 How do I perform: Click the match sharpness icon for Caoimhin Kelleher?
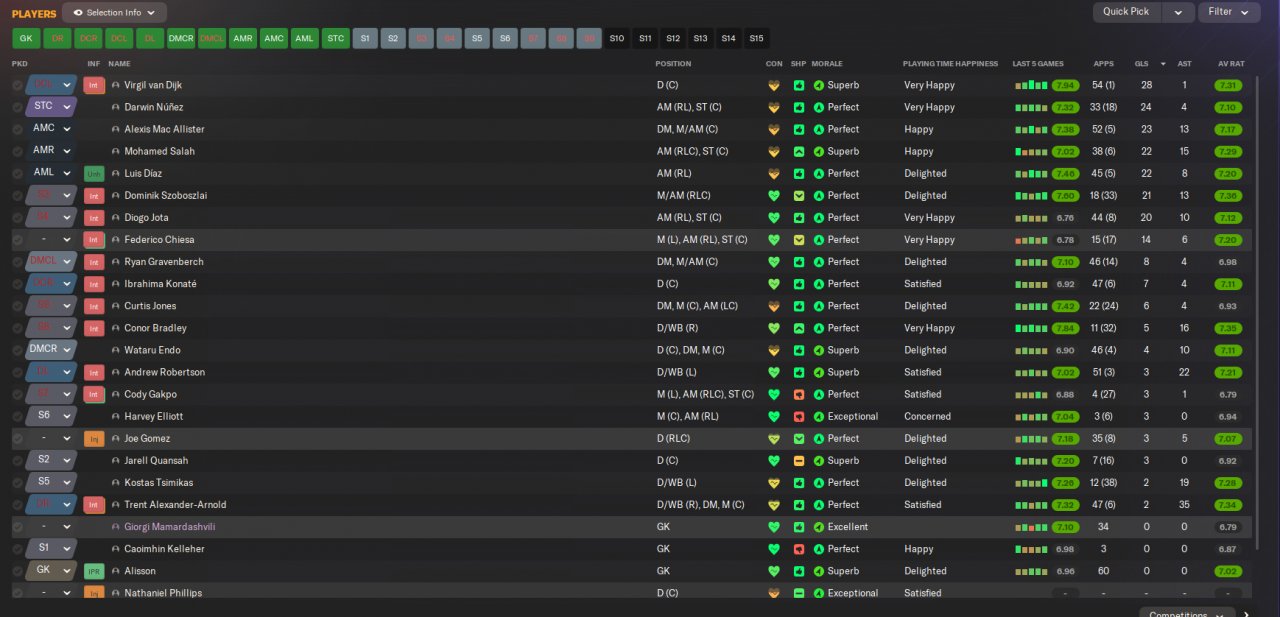pos(798,549)
